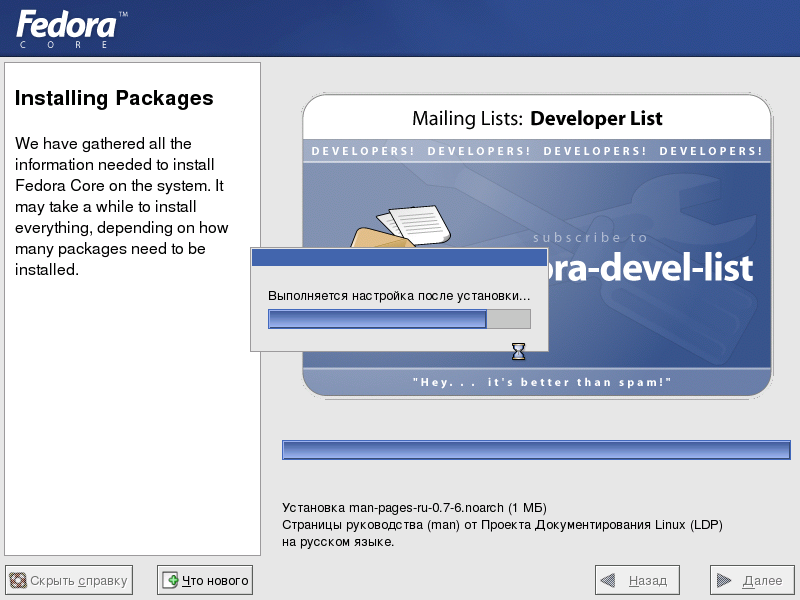800x600 pixels.
Task: Click the icon on the Скрыть справку button
Action: (18, 580)
